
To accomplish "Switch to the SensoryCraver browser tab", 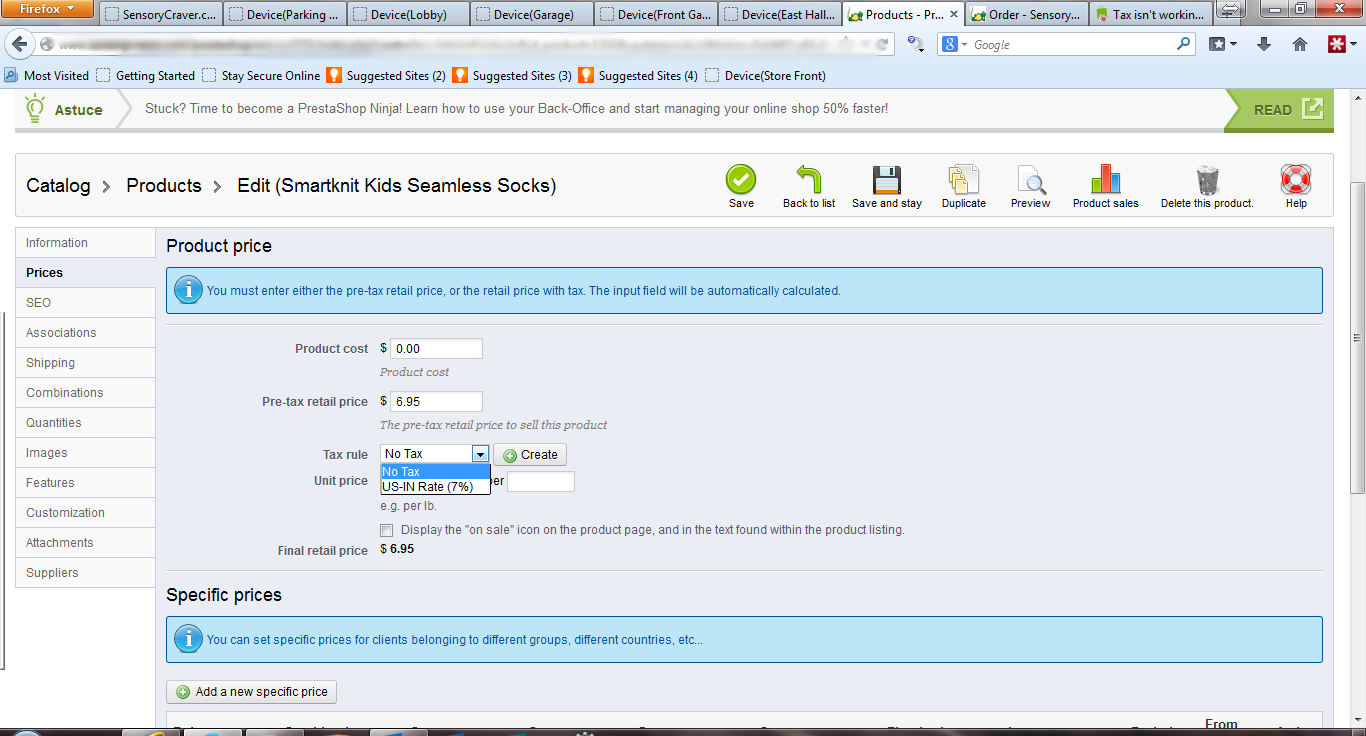I will [x=160, y=15].
